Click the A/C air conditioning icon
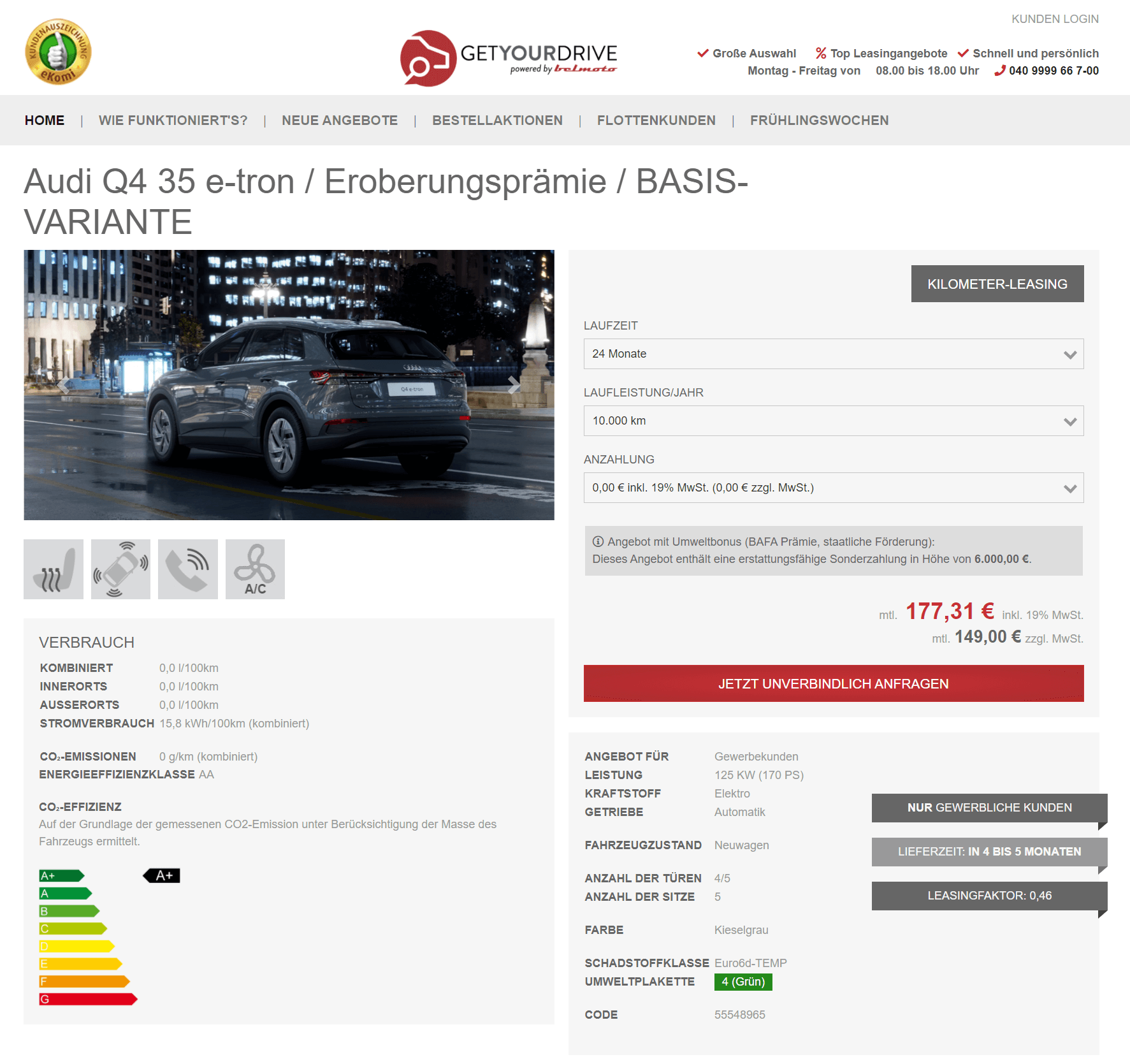 [255, 569]
